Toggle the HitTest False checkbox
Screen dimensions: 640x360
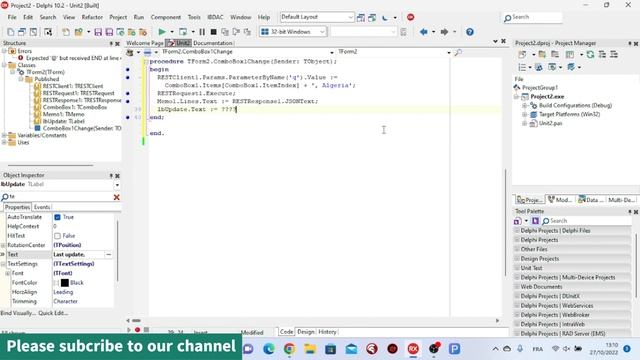coord(58,236)
